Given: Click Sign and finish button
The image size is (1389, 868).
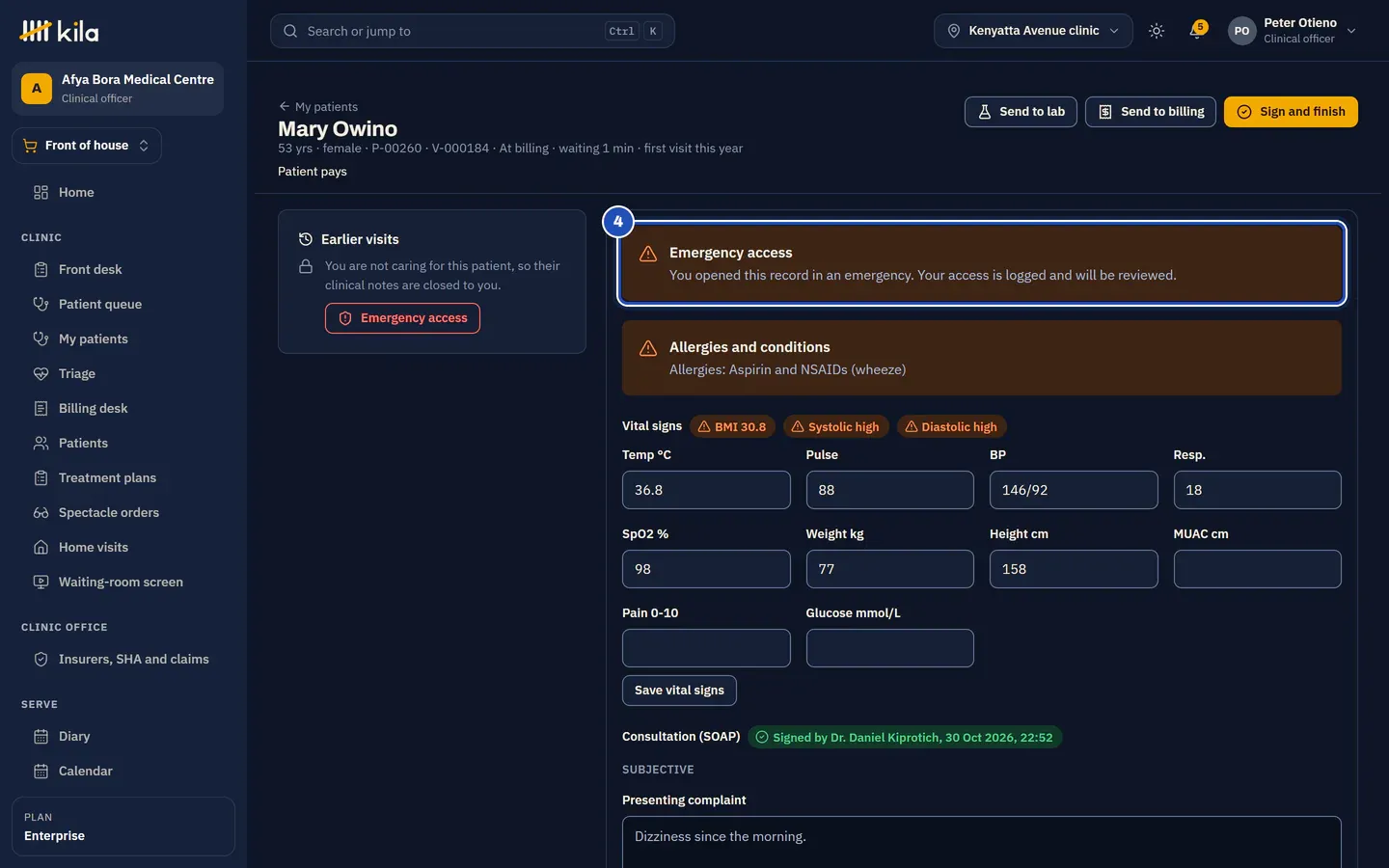Looking at the screenshot, I should 1291,112.
